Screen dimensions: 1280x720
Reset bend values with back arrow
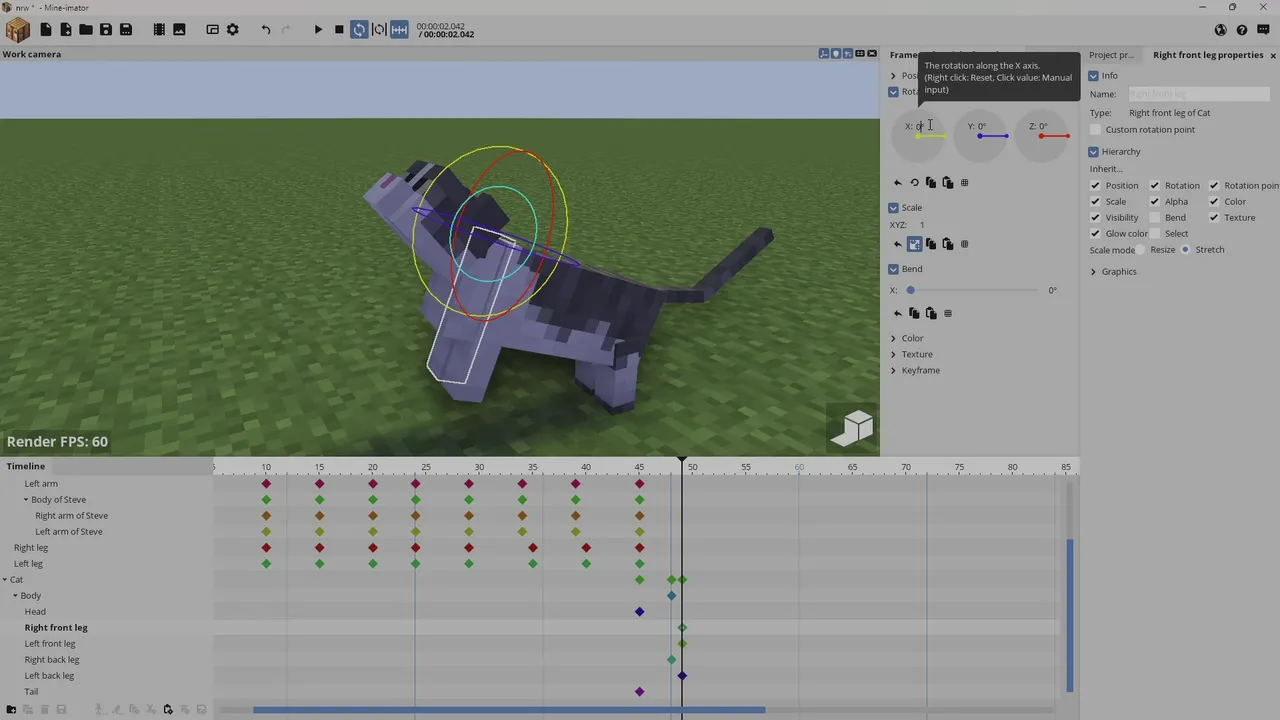pyautogui.click(x=897, y=314)
